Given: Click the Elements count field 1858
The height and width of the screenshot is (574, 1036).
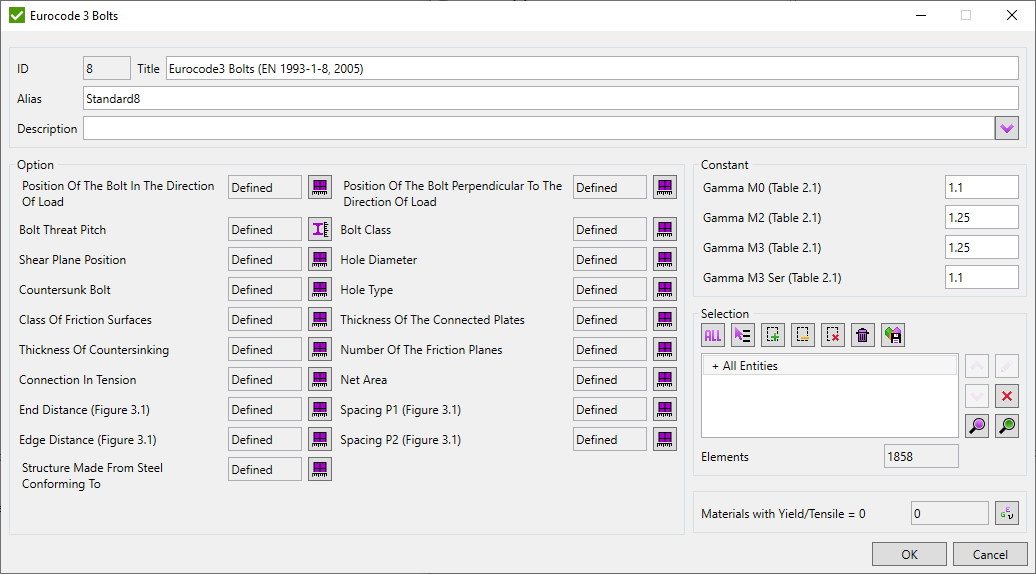Looking at the screenshot, I should [921, 456].
